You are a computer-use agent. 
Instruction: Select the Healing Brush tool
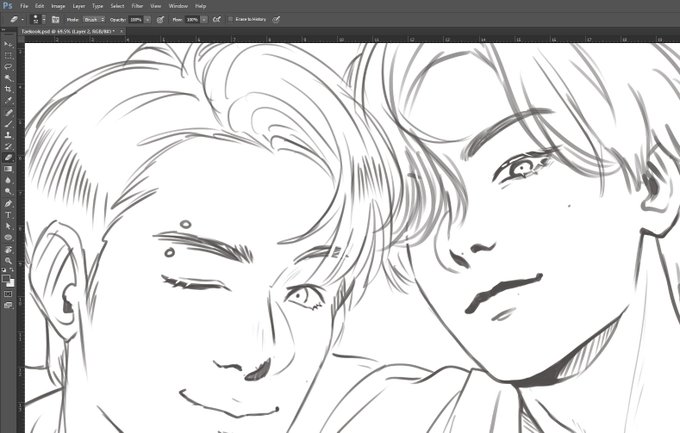8,112
